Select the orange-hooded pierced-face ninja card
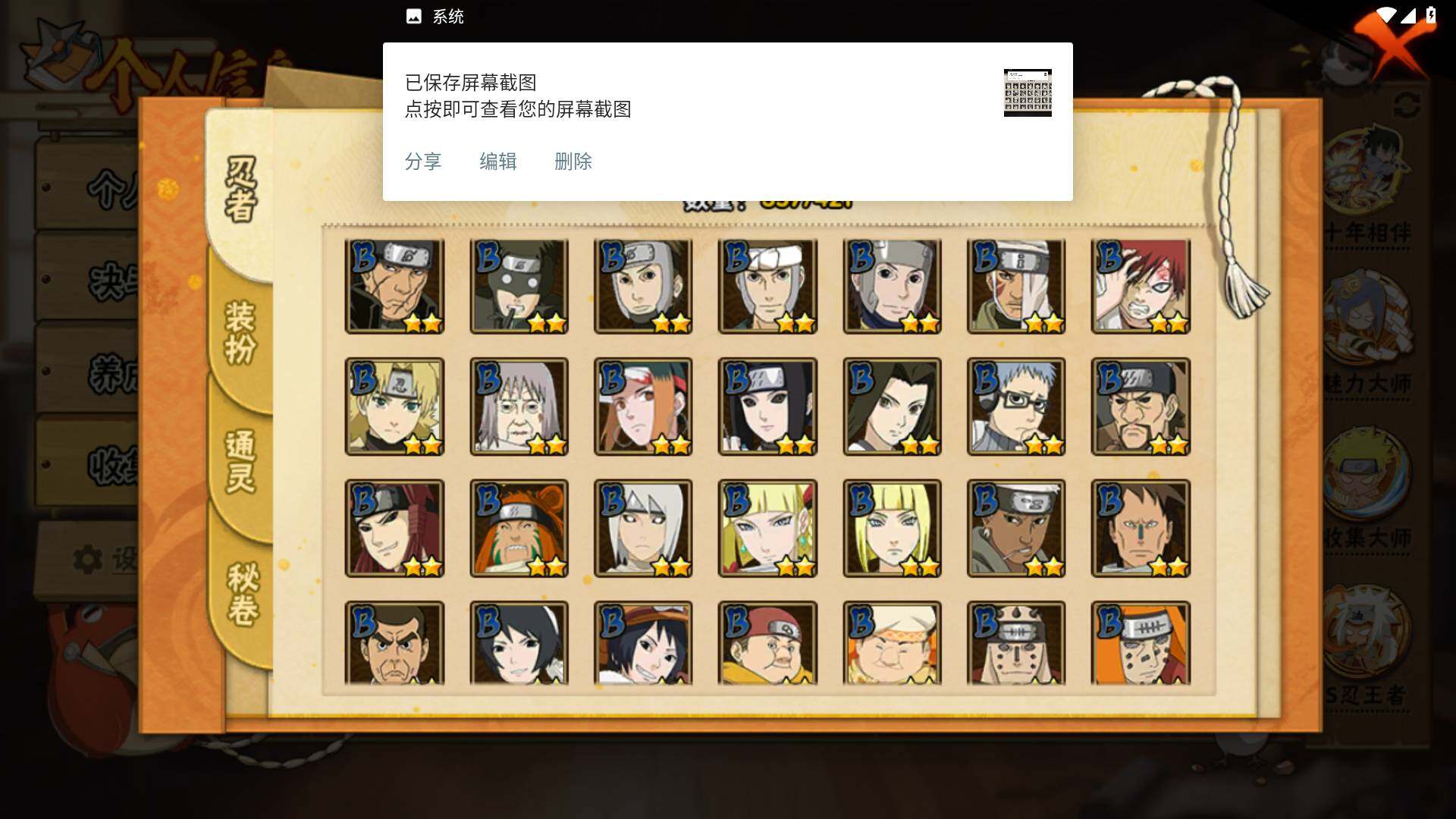Viewport: 1456px width, 819px height. pyautogui.click(x=1141, y=643)
